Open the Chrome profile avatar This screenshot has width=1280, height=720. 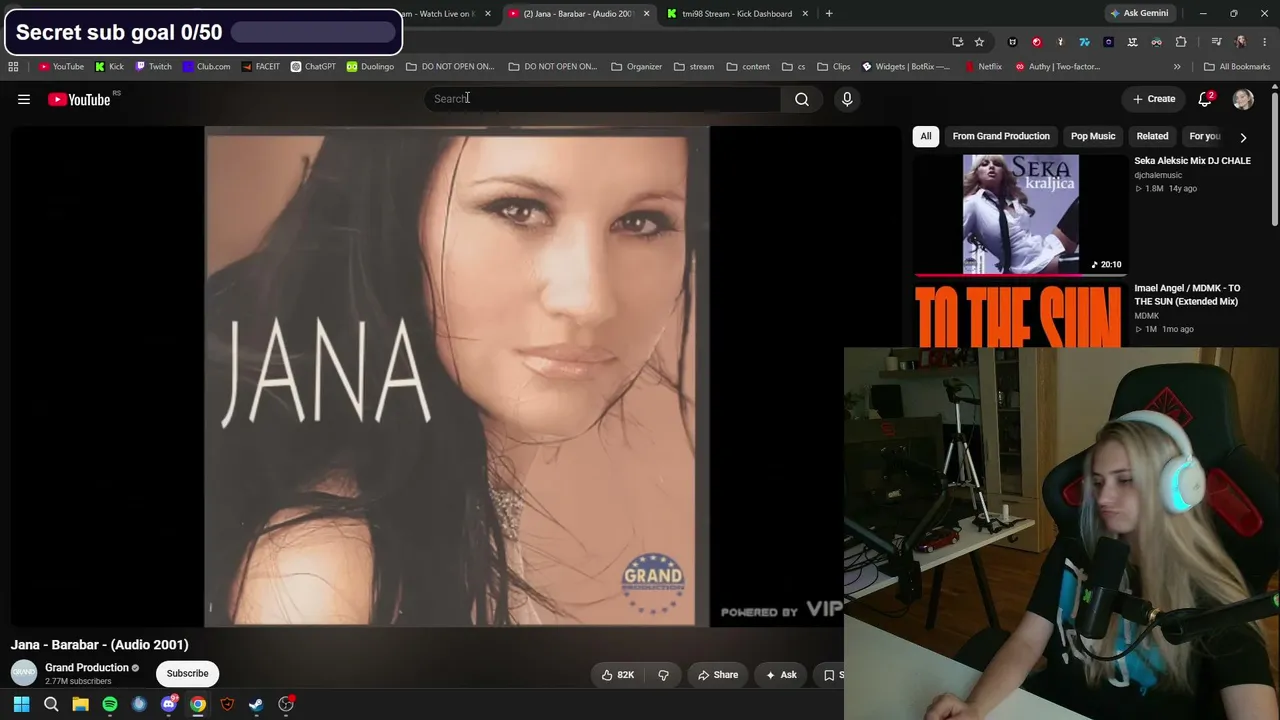pos(1241,42)
